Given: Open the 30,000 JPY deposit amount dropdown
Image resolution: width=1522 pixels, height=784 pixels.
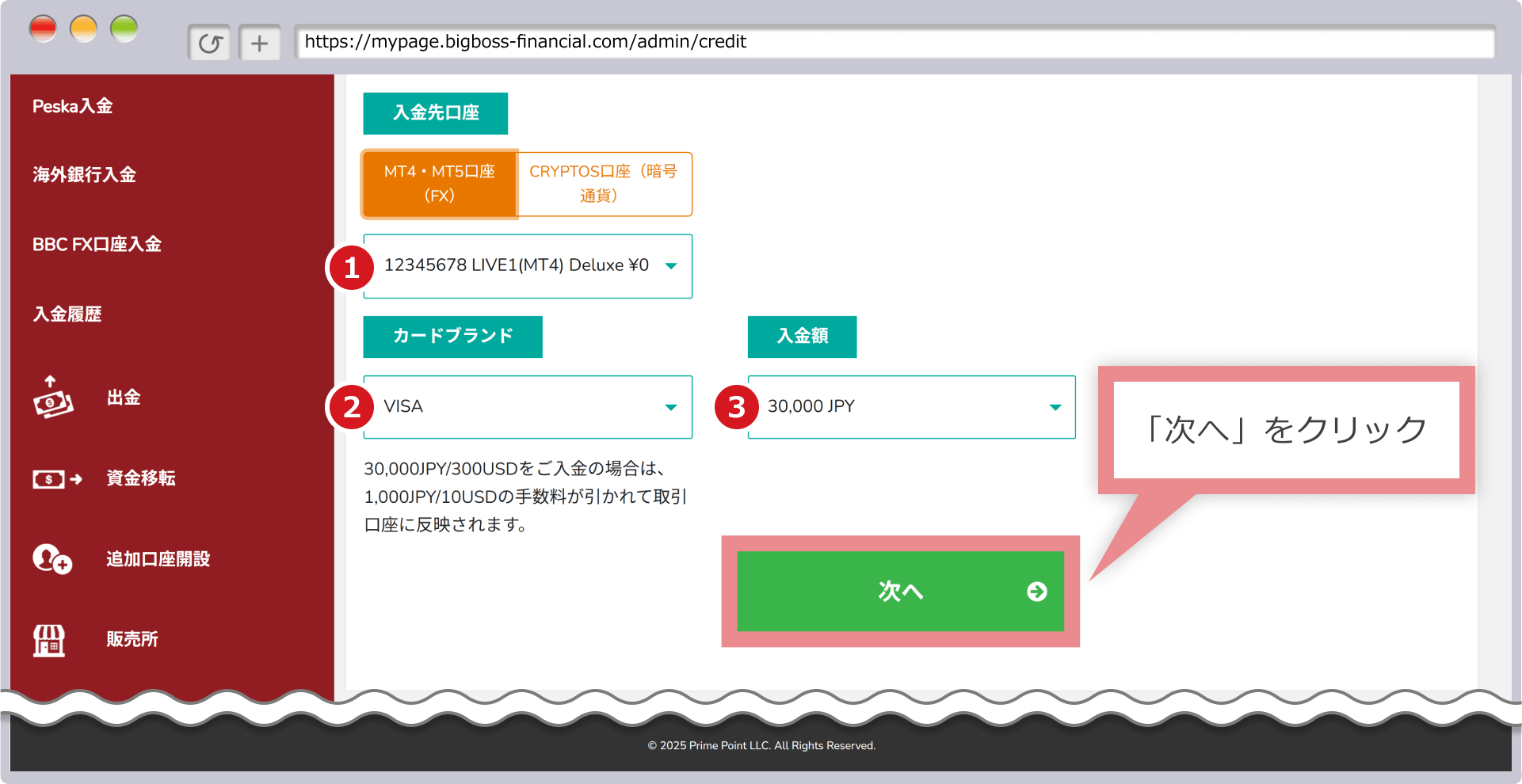Looking at the screenshot, I should (911, 407).
